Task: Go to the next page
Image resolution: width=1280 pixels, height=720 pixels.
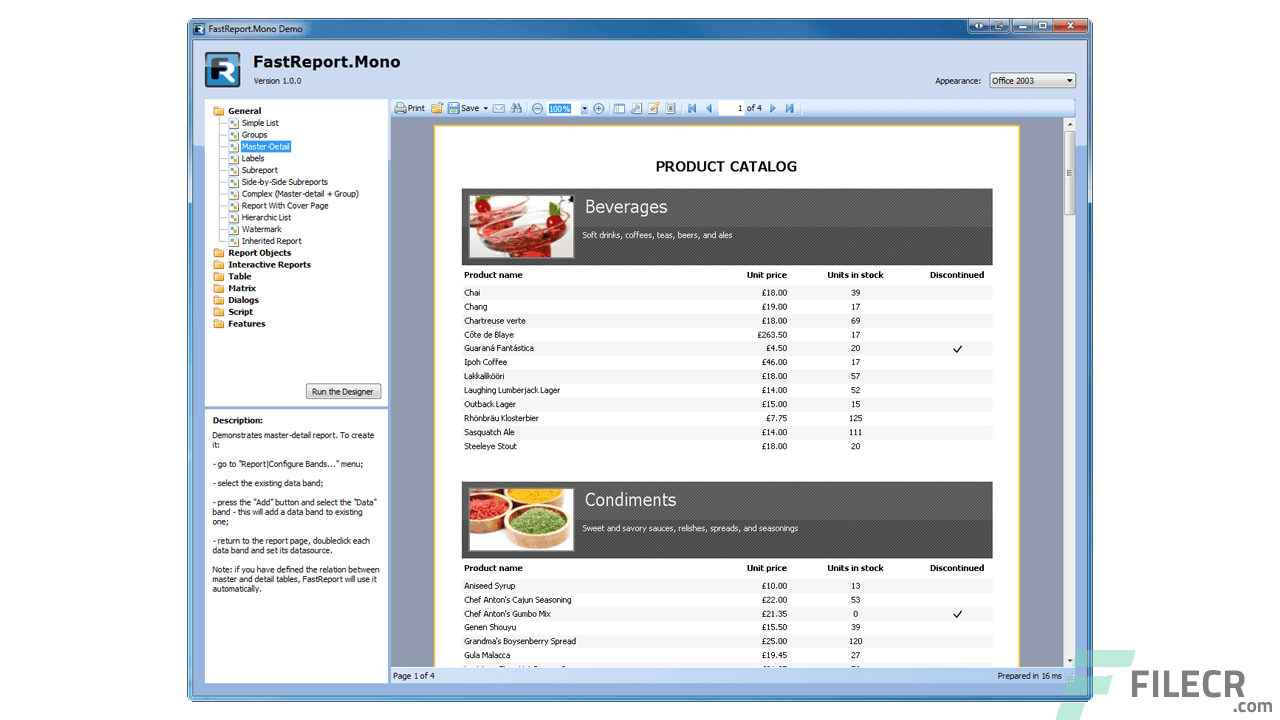Action: (772, 108)
